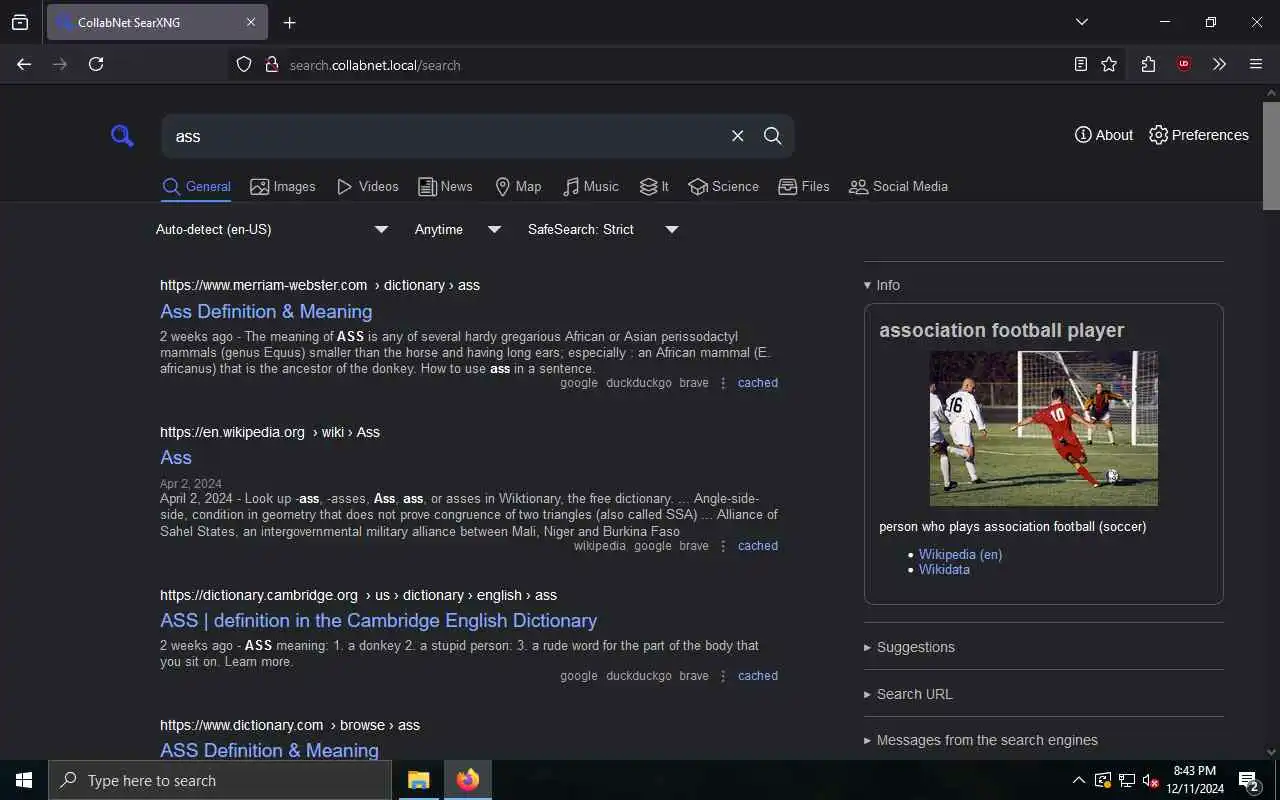Open the Auto-detect language dropdown

coord(271,230)
